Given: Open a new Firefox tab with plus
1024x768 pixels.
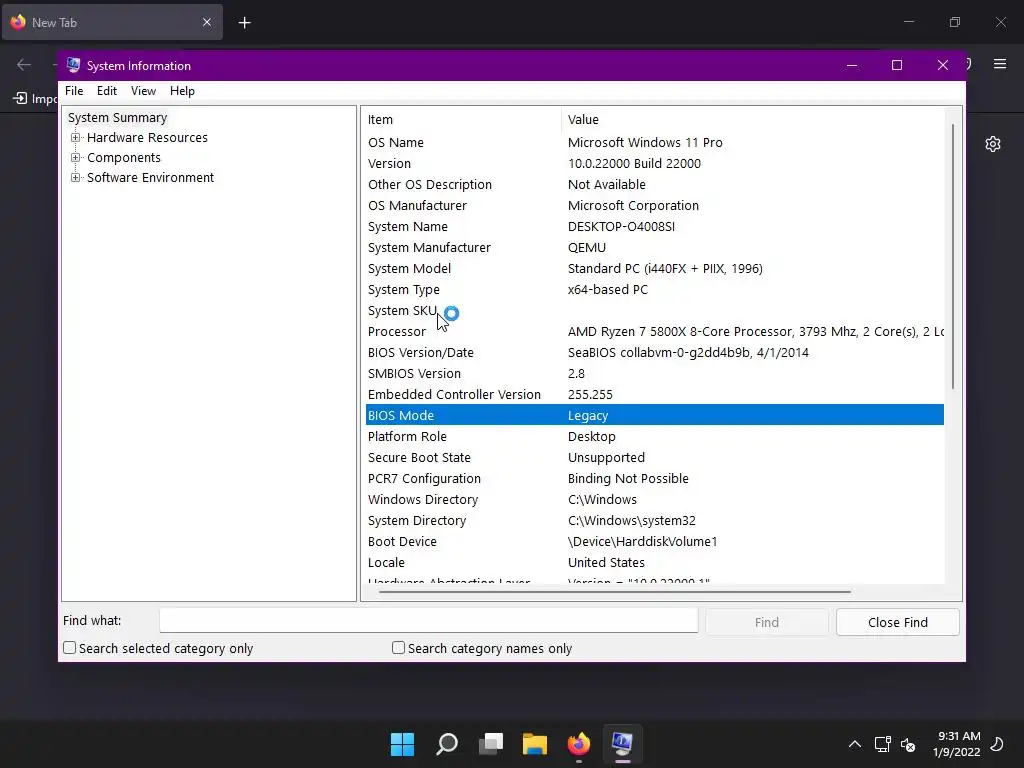Looking at the screenshot, I should click(x=244, y=23).
